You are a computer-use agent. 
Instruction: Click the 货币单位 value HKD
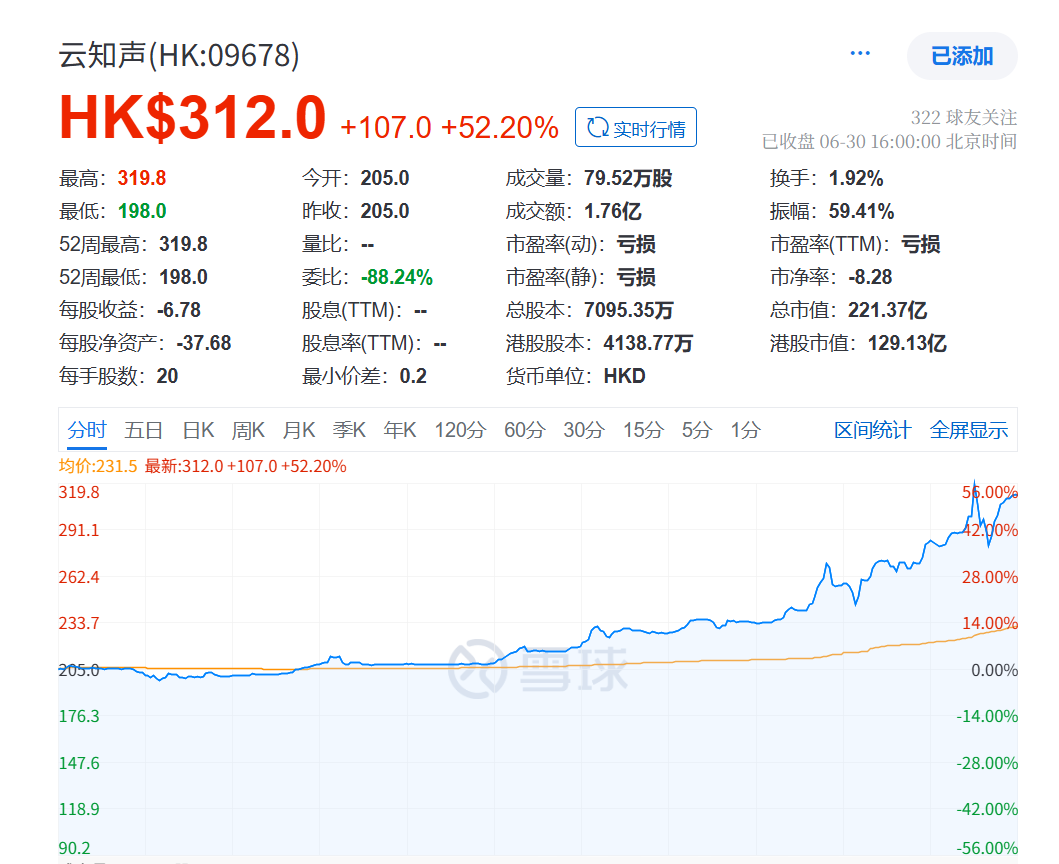point(625,376)
